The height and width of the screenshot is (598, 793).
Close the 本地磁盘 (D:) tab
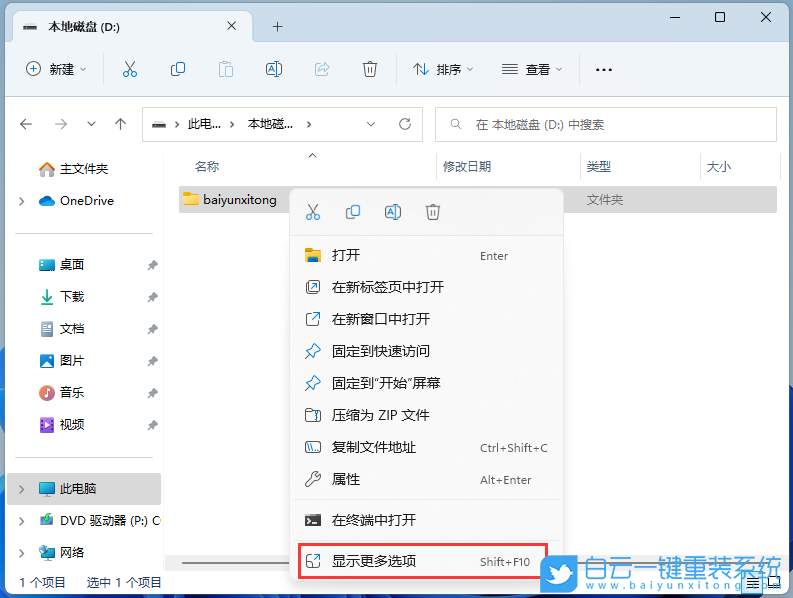[x=232, y=26]
